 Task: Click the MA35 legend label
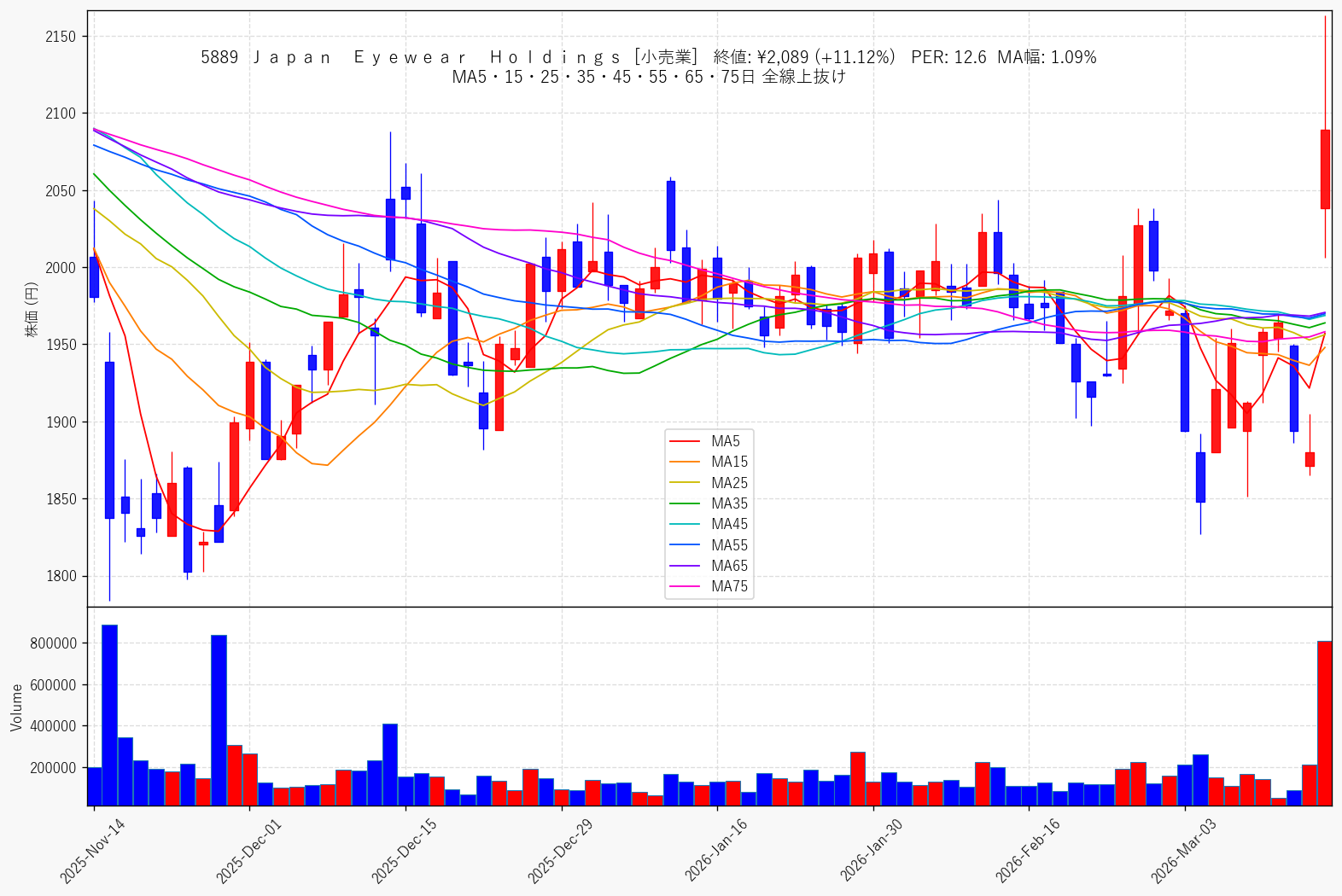pyautogui.click(x=729, y=503)
